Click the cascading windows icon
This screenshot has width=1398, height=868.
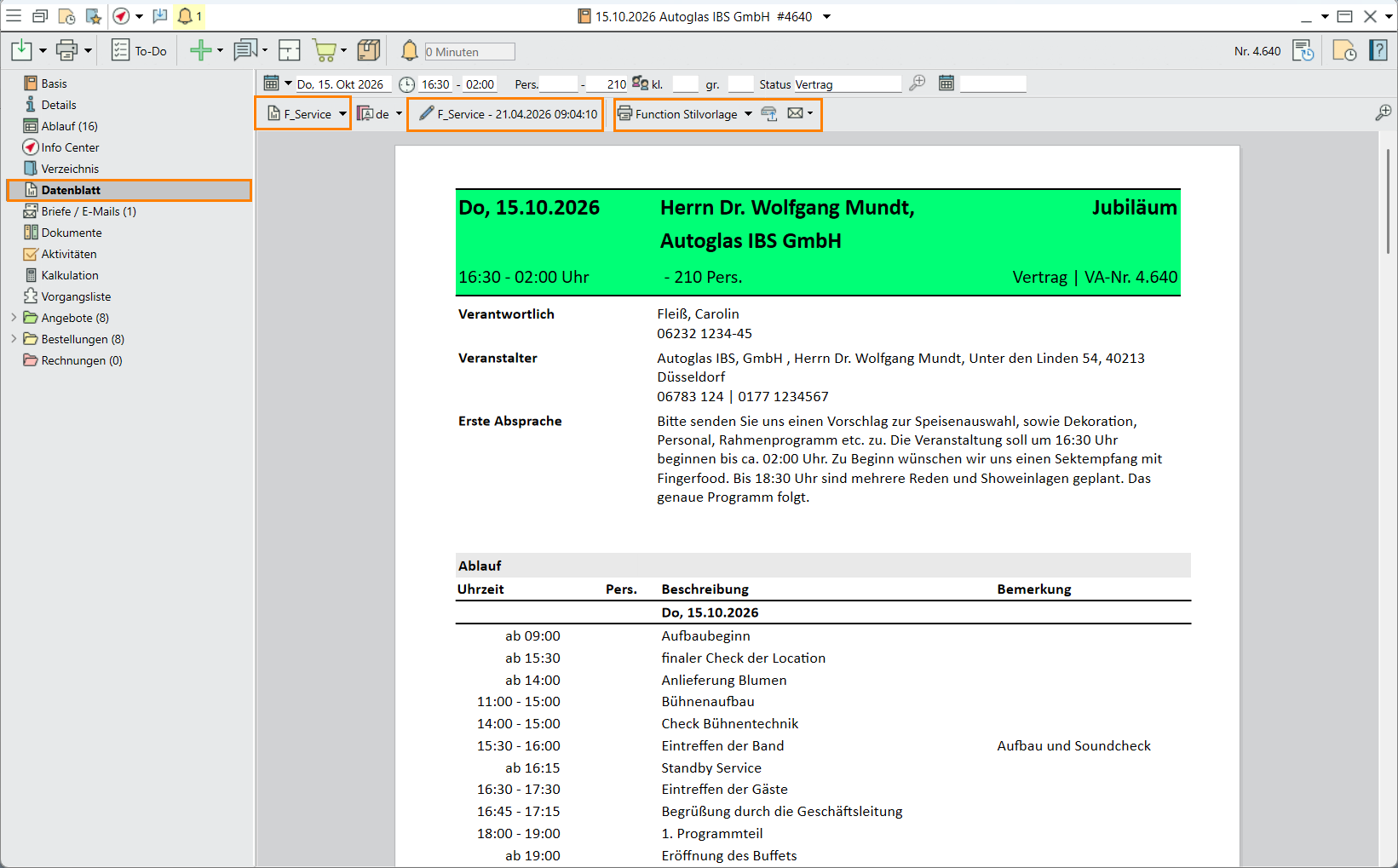(x=40, y=16)
